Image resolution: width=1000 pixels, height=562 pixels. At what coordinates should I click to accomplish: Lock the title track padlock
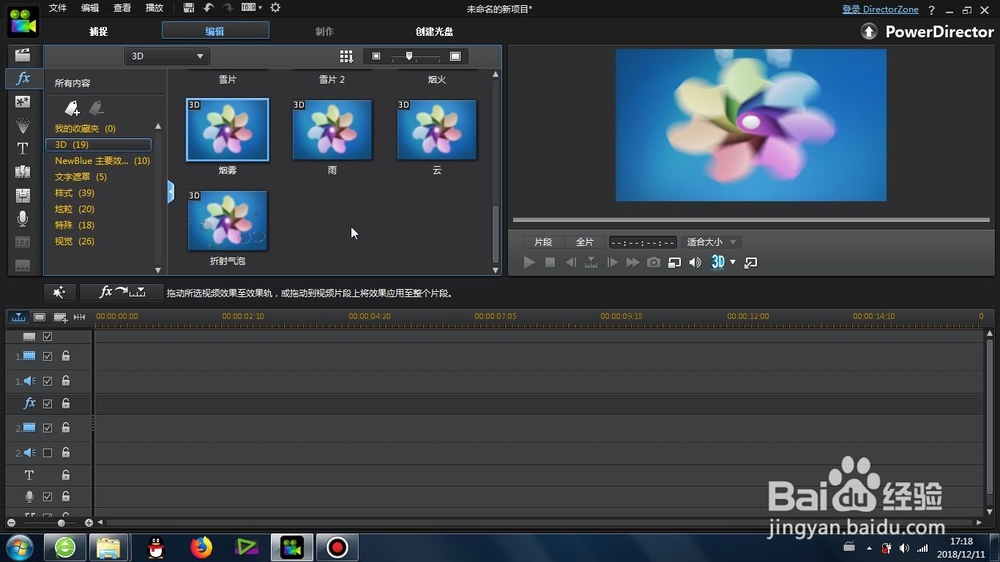(66, 475)
